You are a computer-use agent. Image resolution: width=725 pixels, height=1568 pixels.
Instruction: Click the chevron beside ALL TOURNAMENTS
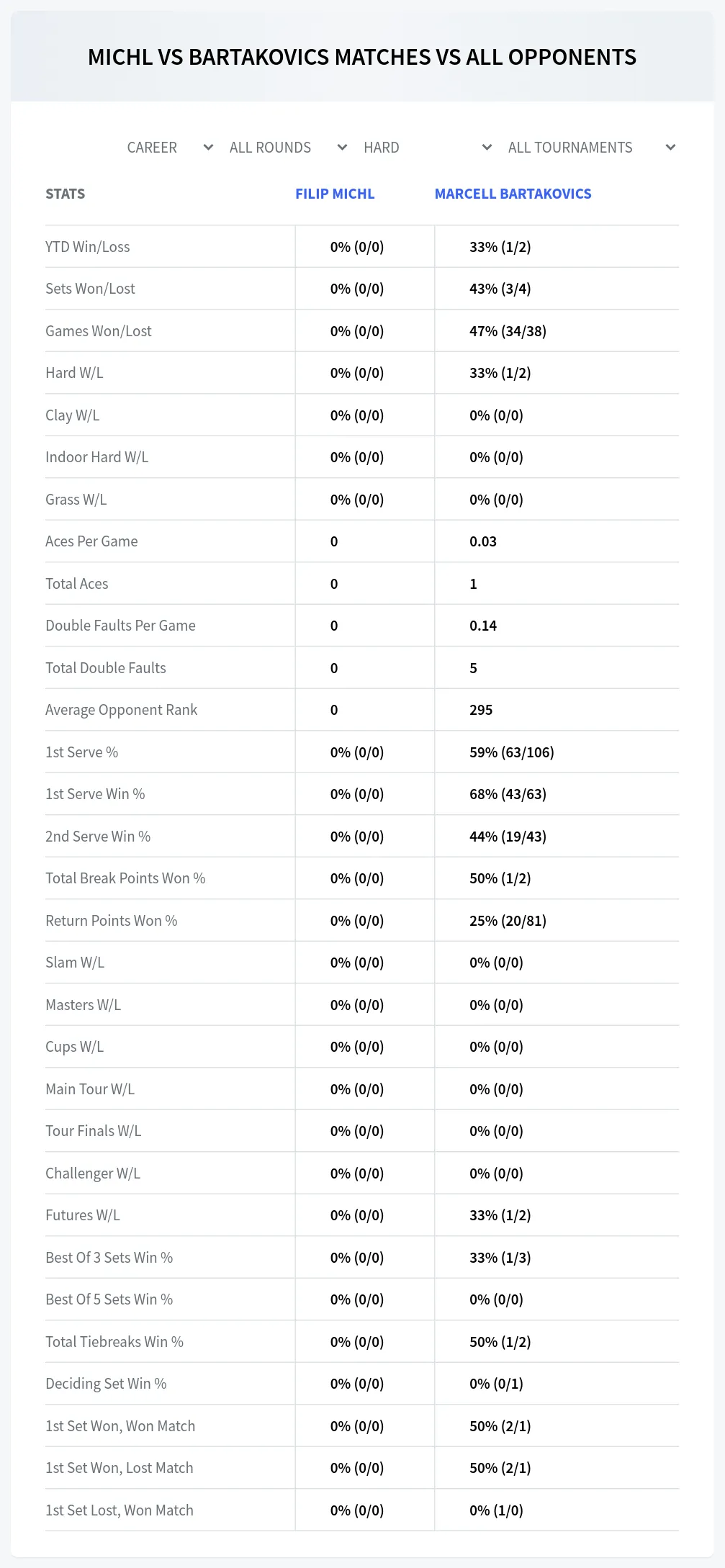click(670, 148)
